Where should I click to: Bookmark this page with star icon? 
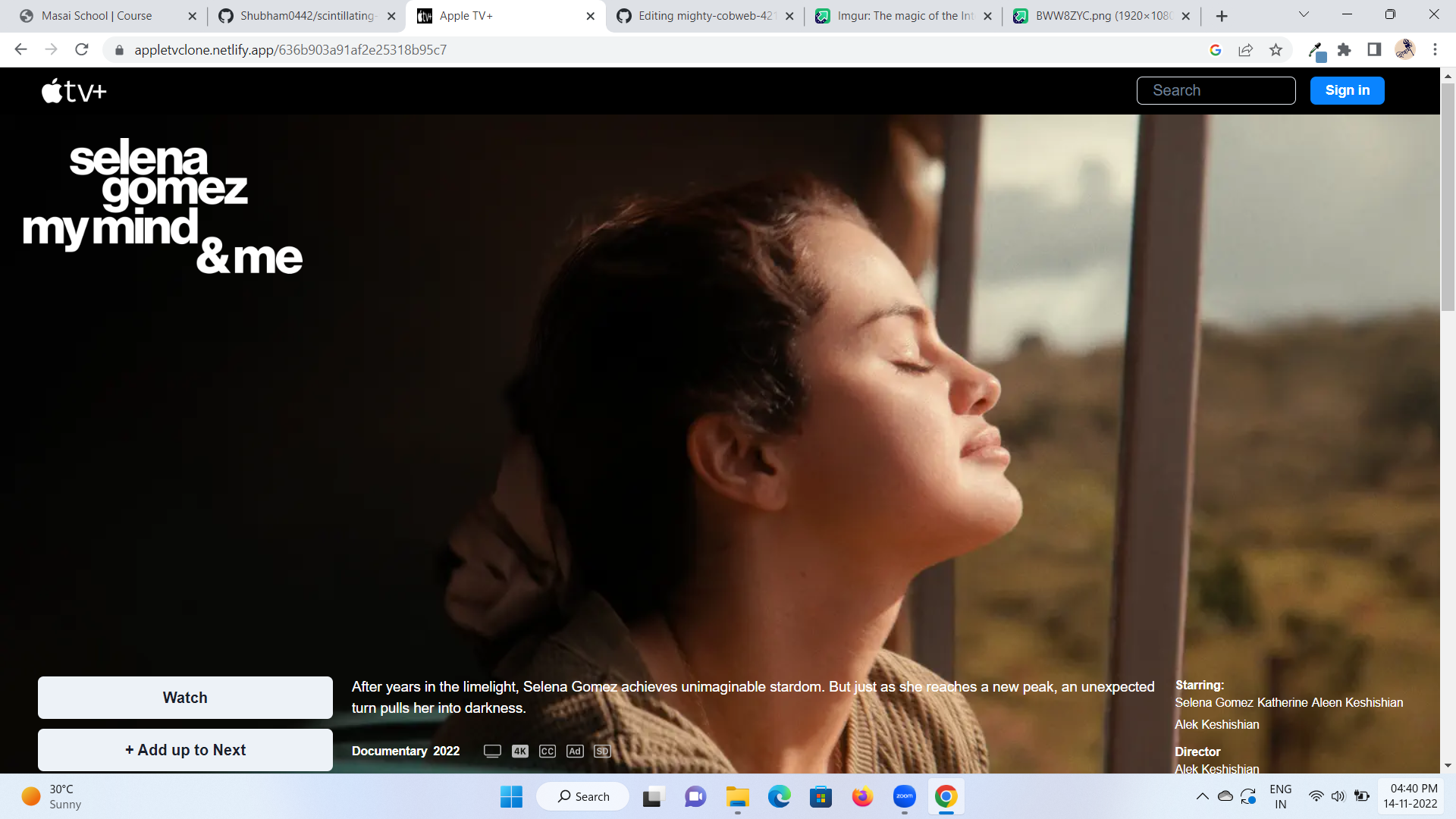point(1276,50)
